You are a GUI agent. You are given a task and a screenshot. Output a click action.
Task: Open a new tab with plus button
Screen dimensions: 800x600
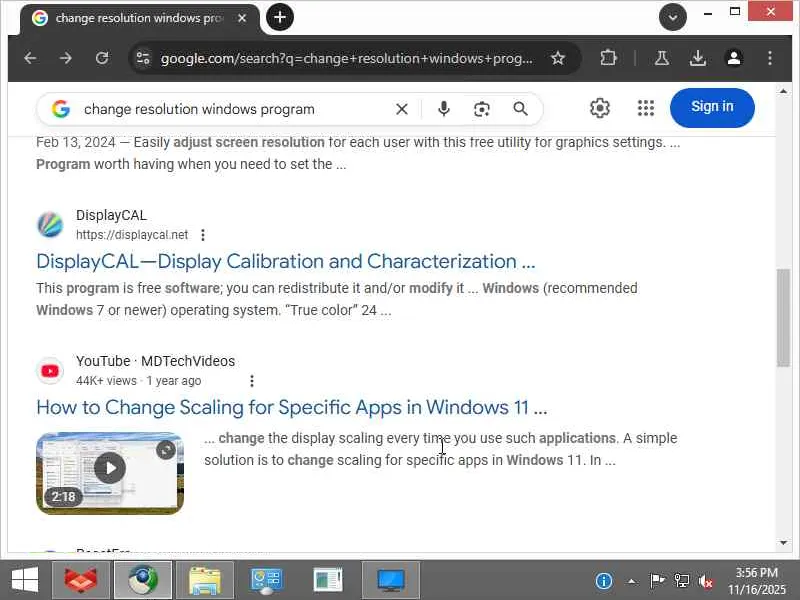pos(280,17)
